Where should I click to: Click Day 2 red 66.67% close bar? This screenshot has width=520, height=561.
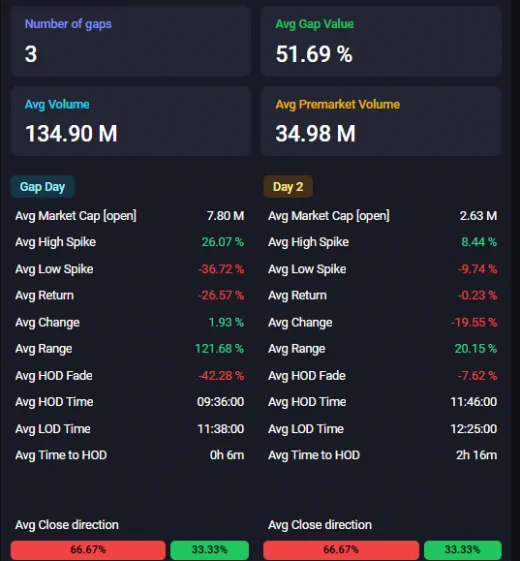point(341,550)
